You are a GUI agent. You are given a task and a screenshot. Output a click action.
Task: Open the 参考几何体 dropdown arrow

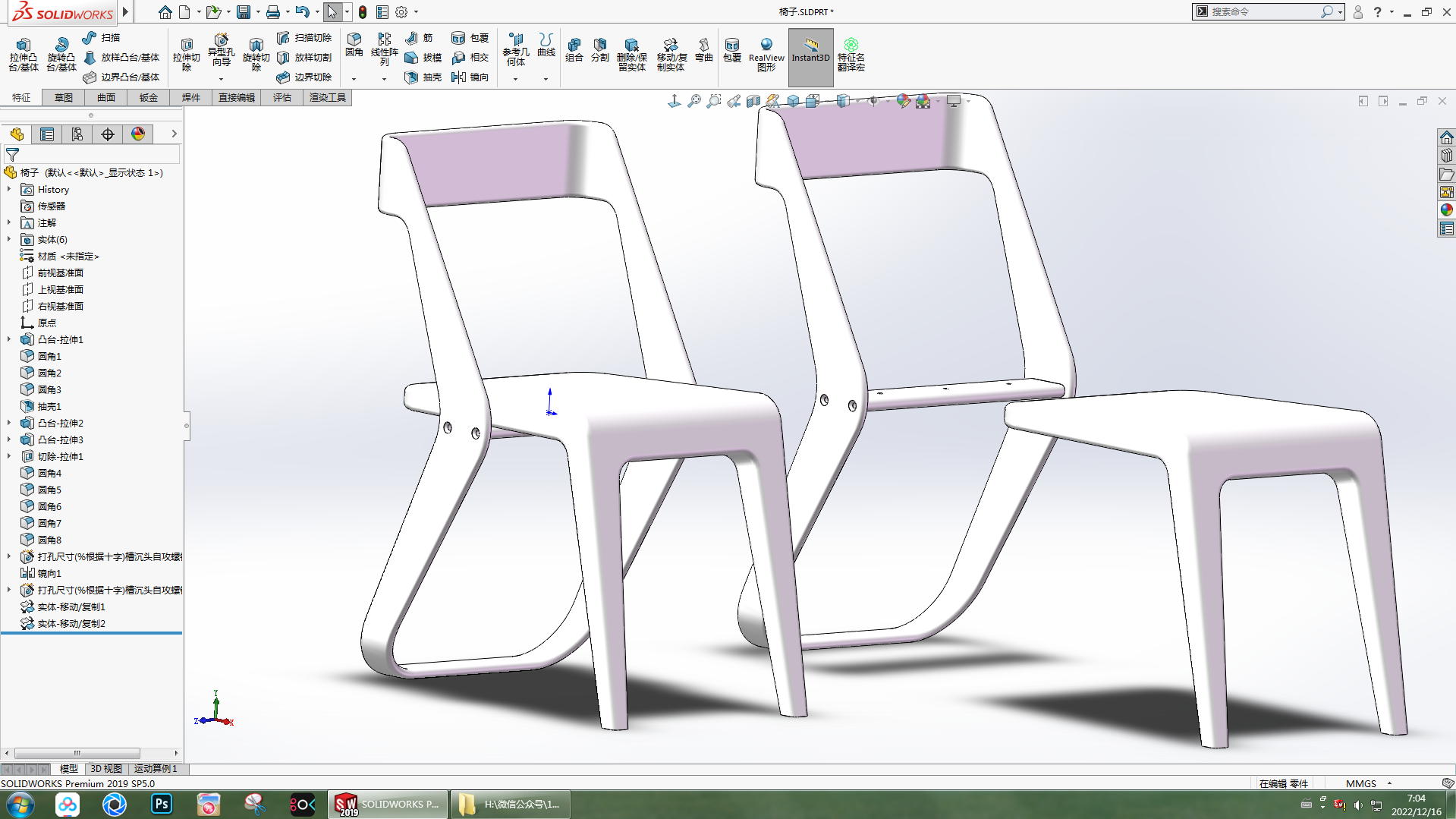point(515,79)
